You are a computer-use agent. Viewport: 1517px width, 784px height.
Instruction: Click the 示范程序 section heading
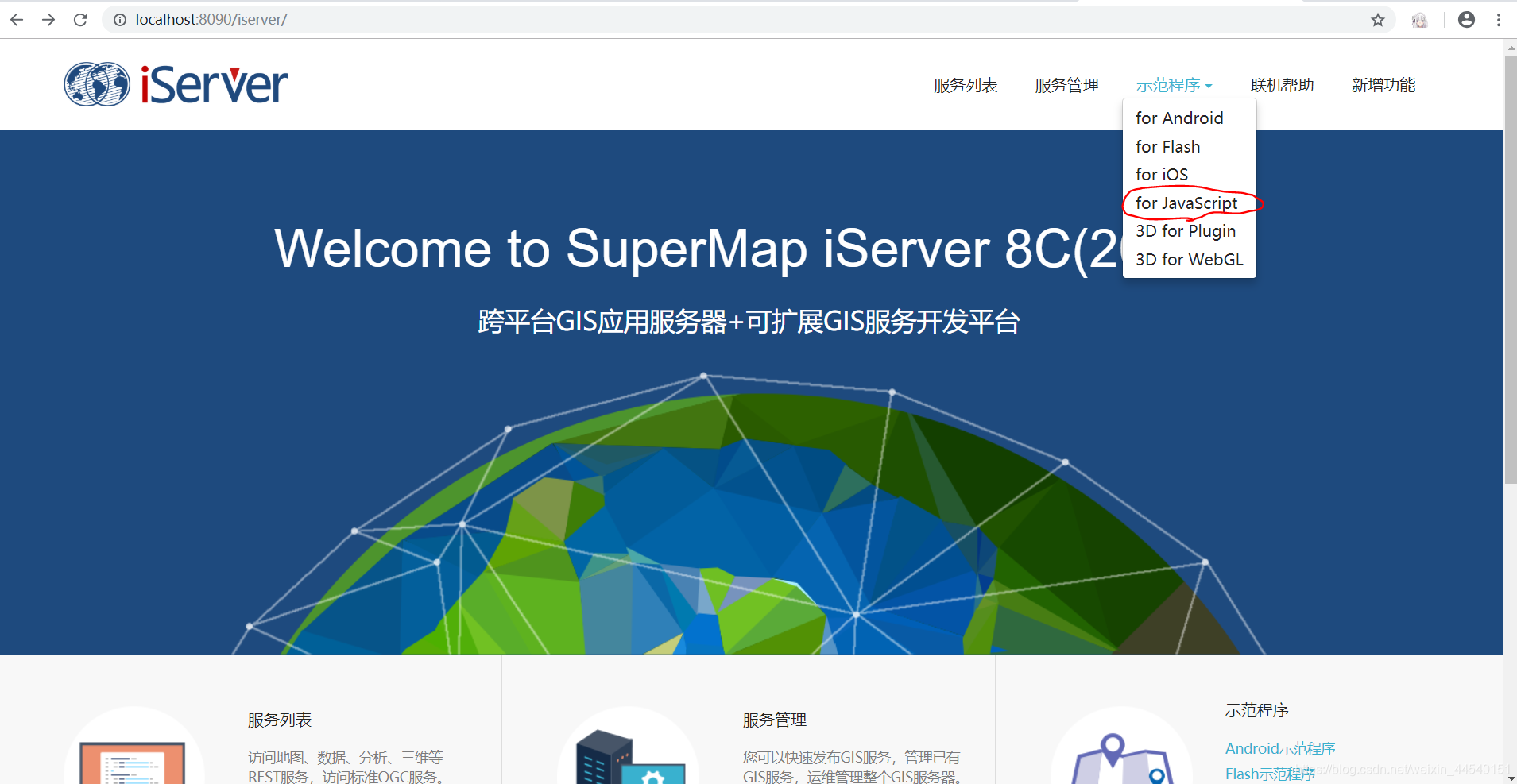pyautogui.click(x=1256, y=710)
